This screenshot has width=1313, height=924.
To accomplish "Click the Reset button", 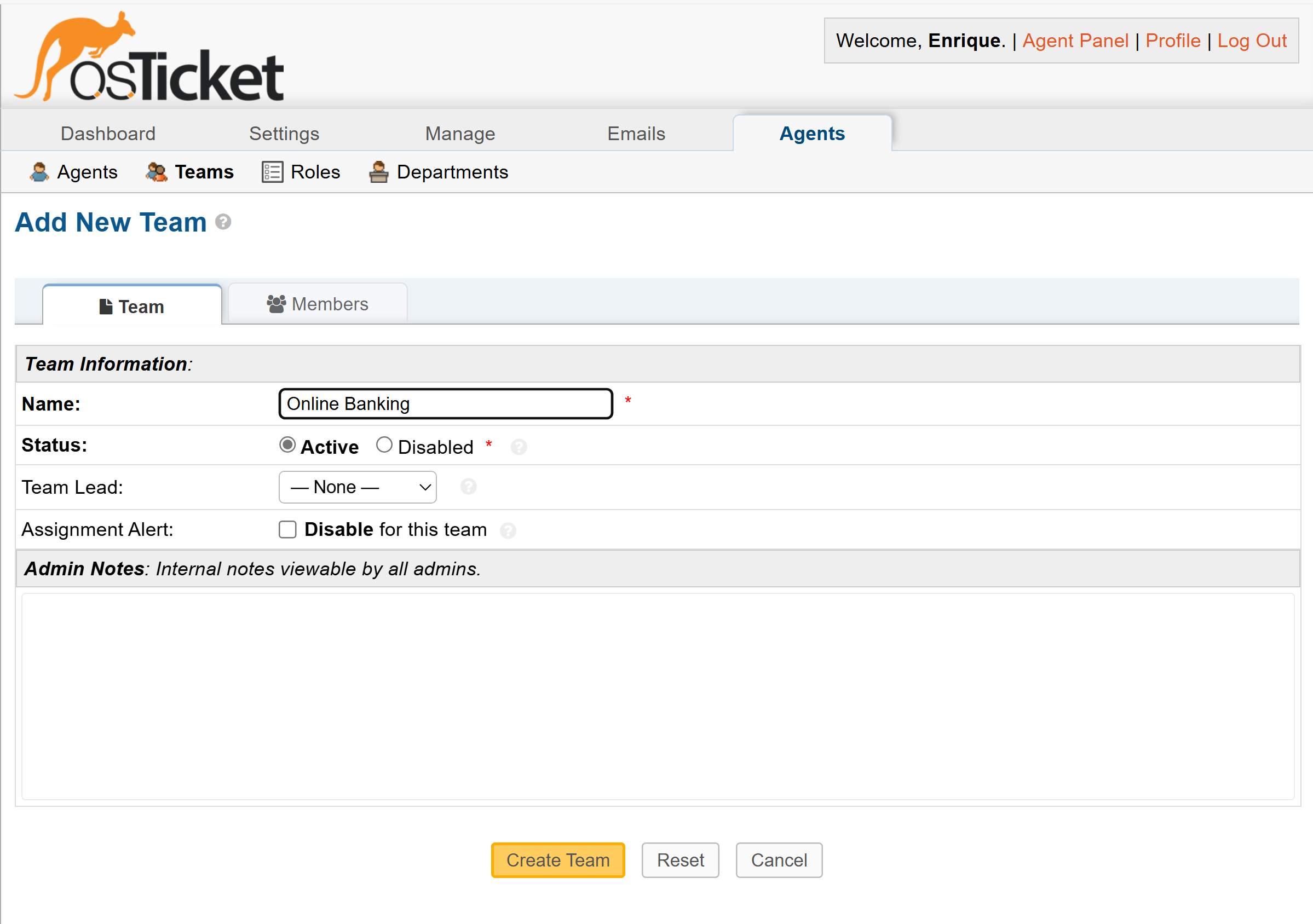I will [x=681, y=860].
